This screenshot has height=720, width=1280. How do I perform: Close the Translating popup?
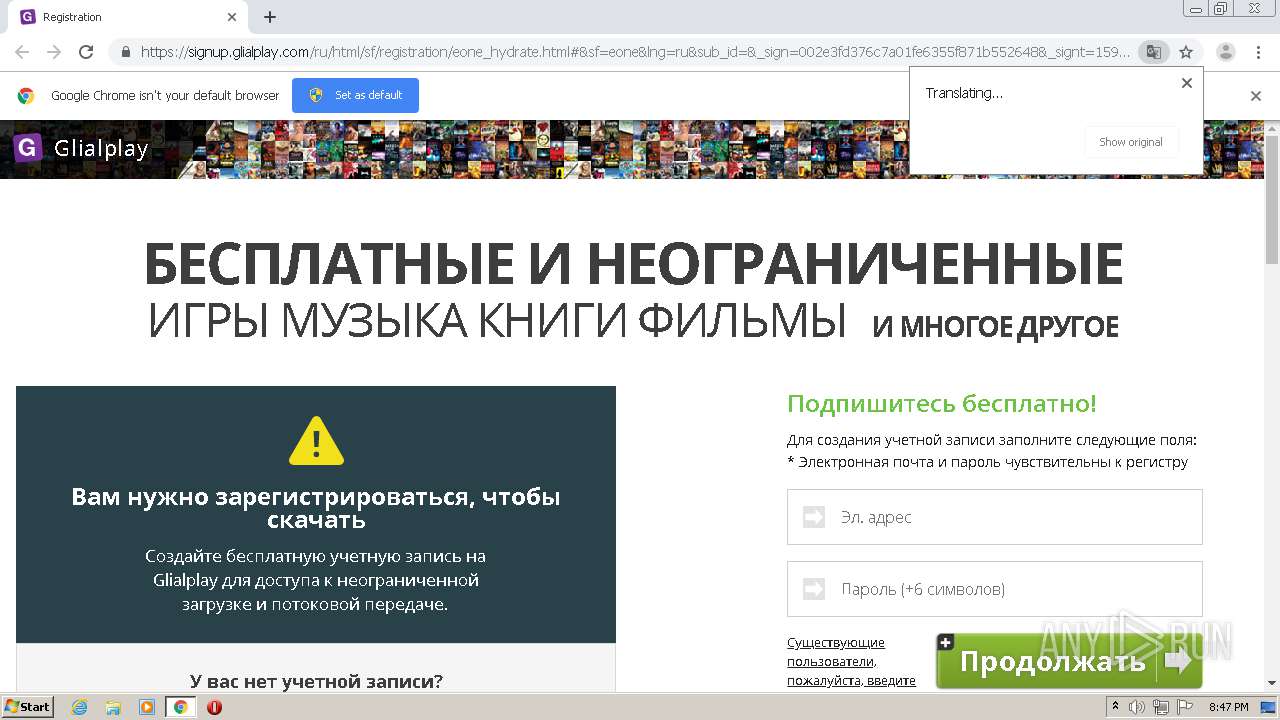[x=1187, y=83]
